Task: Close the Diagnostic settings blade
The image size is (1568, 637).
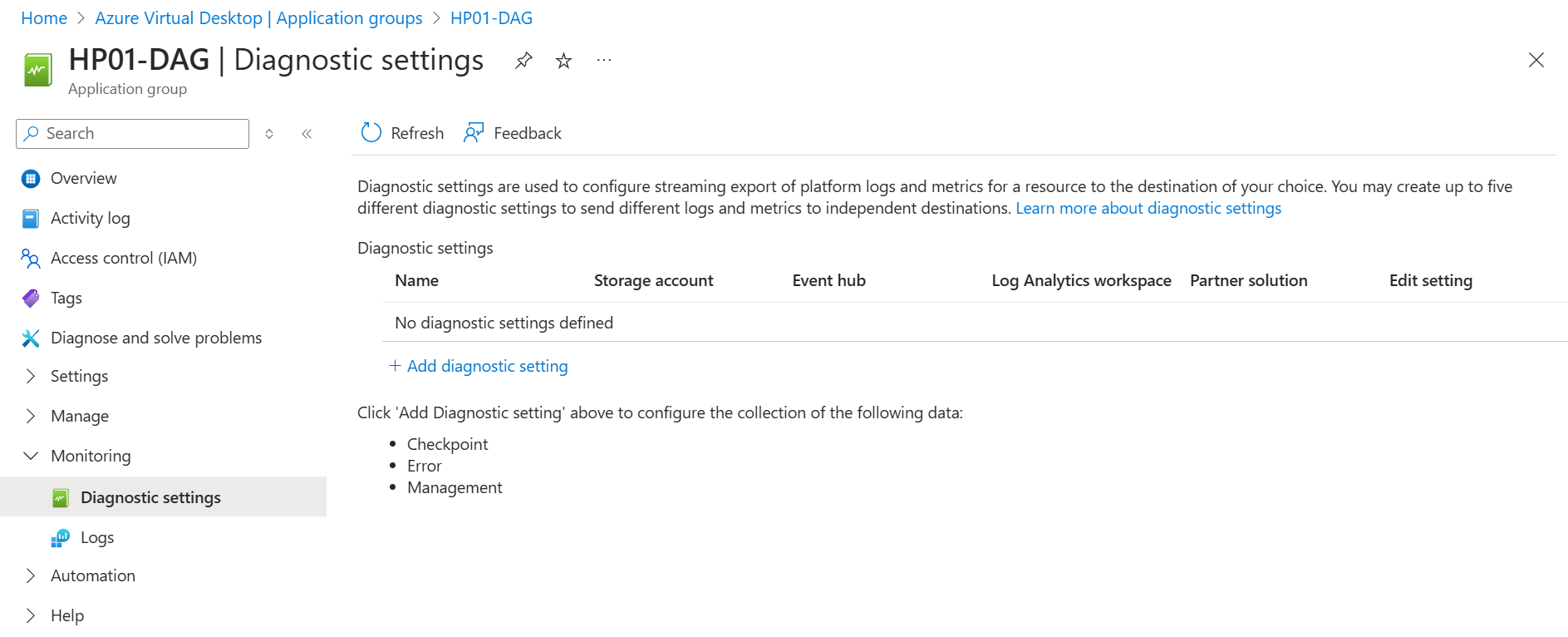Action: (1536, 60)
